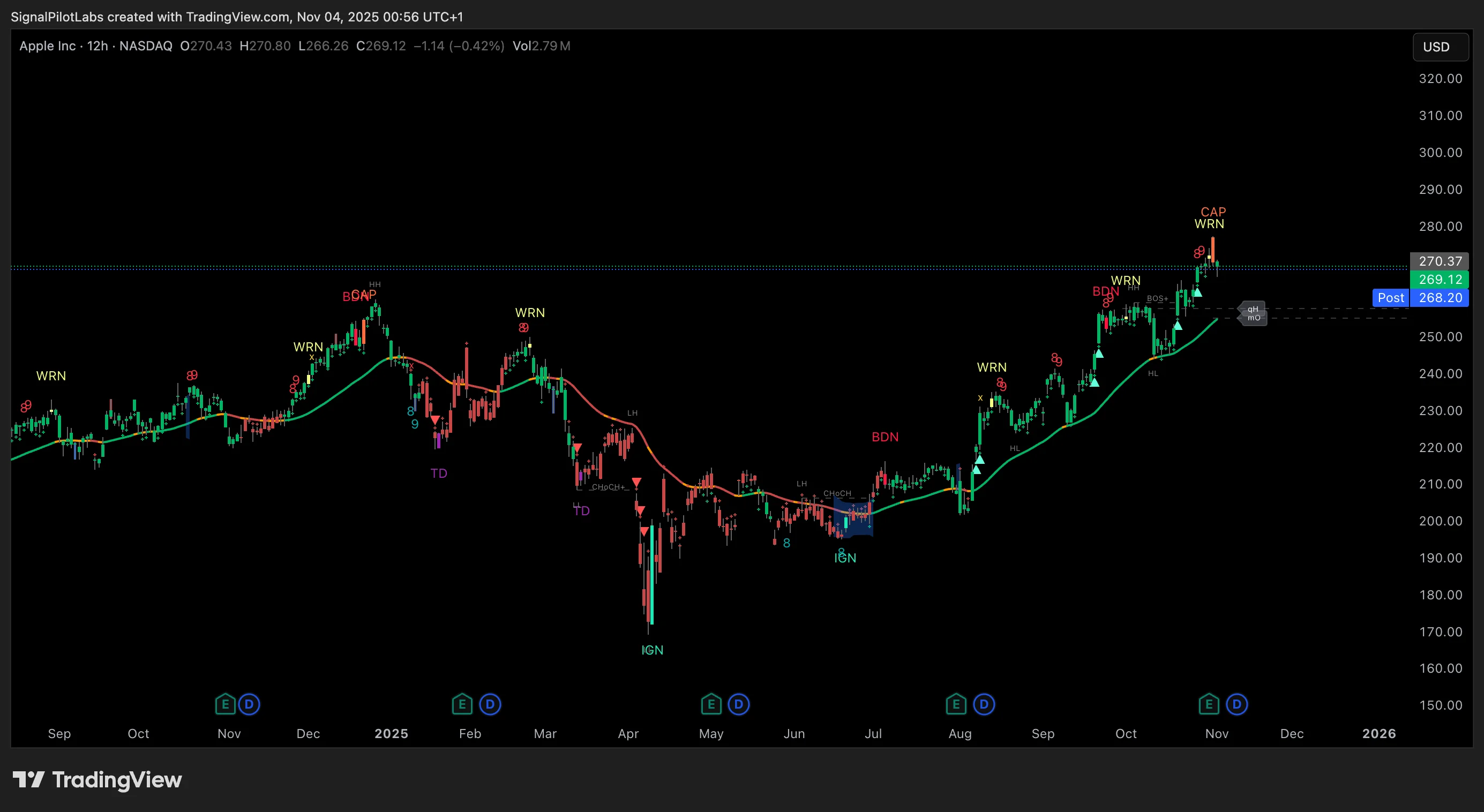Click the green 269.12 price label
The height and width of the screenshot is (812, 1484).
(x=1440, y=279)
